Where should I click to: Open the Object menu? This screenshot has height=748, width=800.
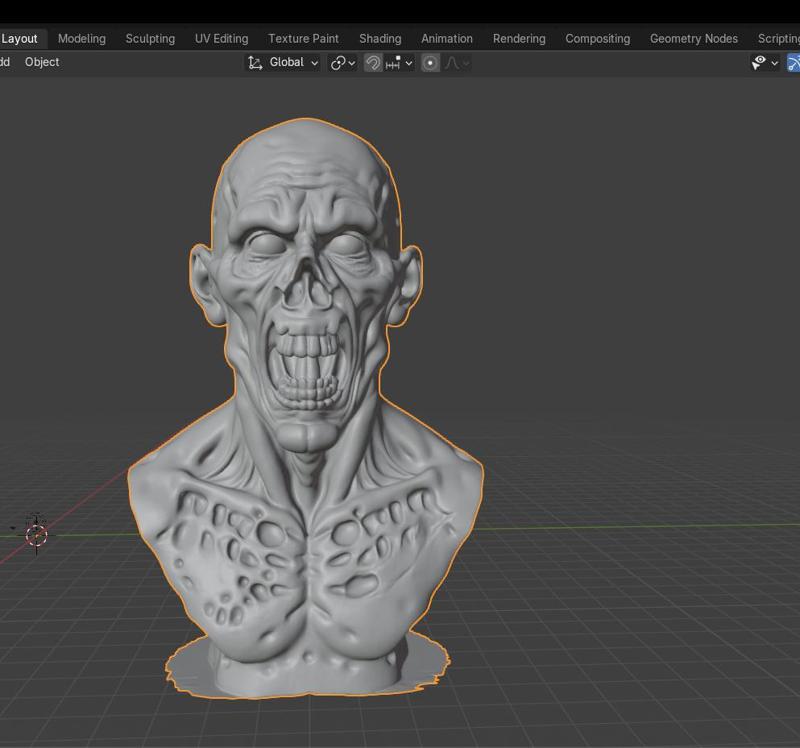tap(42, 62)
